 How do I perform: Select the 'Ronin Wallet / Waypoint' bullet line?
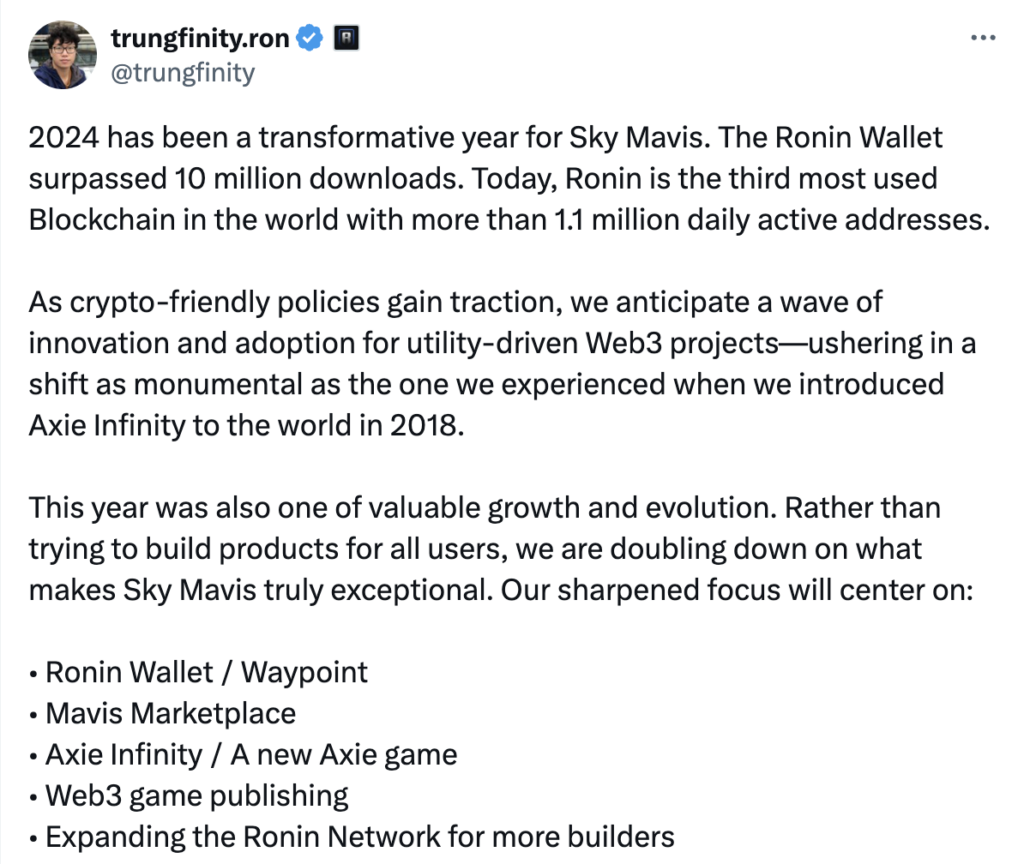point(199,672)
